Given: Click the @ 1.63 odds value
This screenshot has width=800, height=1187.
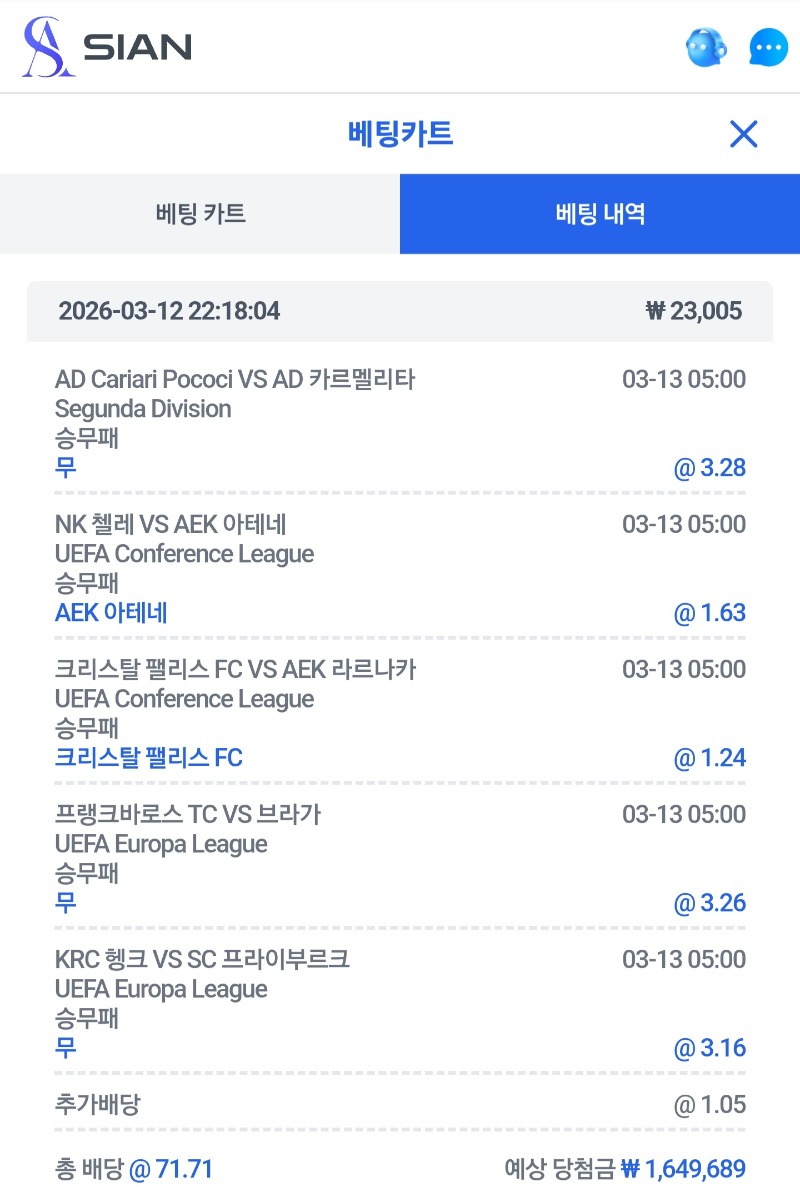Looking at the screenshot, I should tap(710, 613).
